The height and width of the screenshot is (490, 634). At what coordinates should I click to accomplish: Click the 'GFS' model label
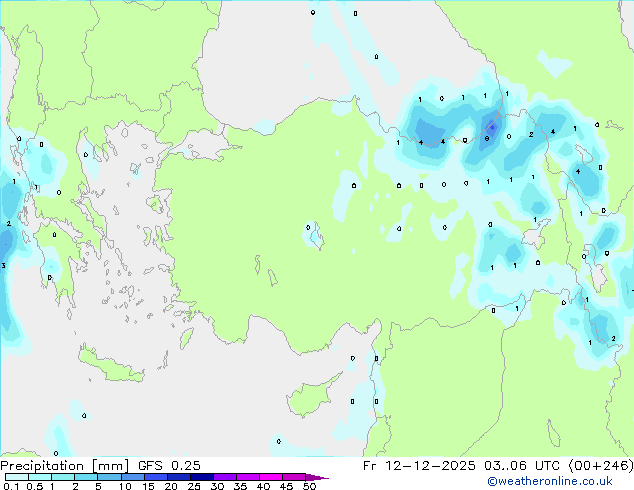pos(150,466)
